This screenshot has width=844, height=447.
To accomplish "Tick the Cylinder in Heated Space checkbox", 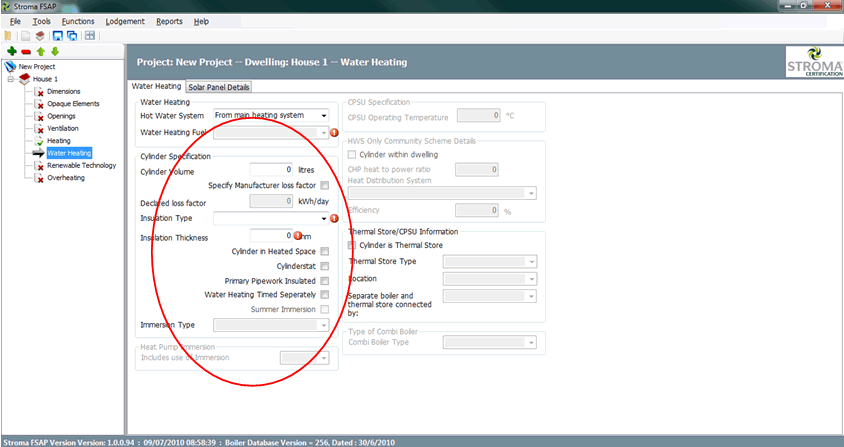I will tap(325, 252).
